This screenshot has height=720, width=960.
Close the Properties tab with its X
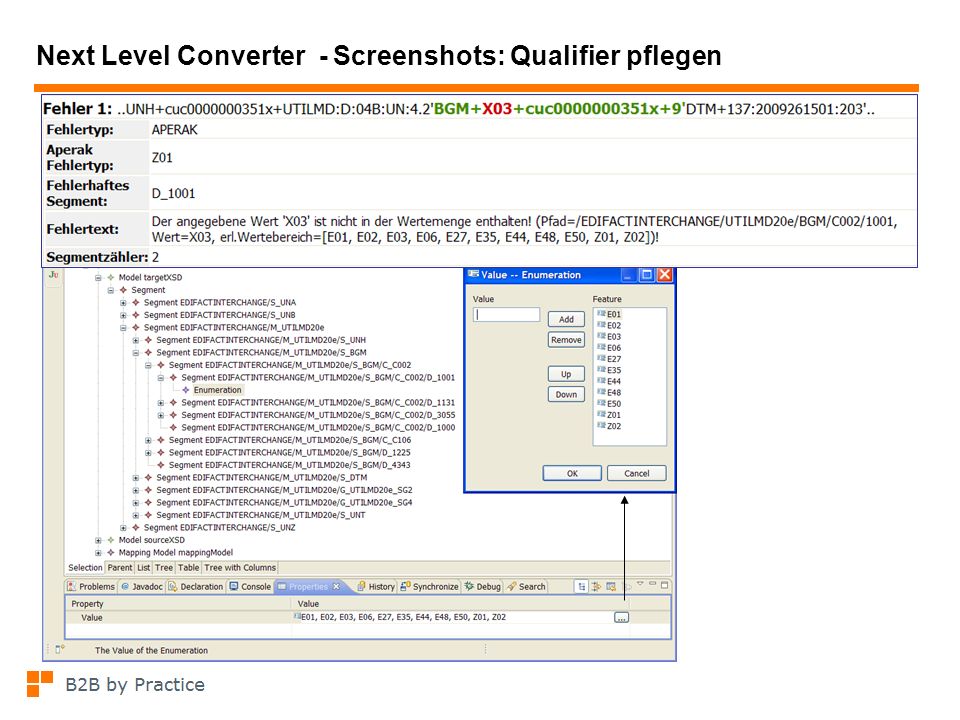coord(336,587)
